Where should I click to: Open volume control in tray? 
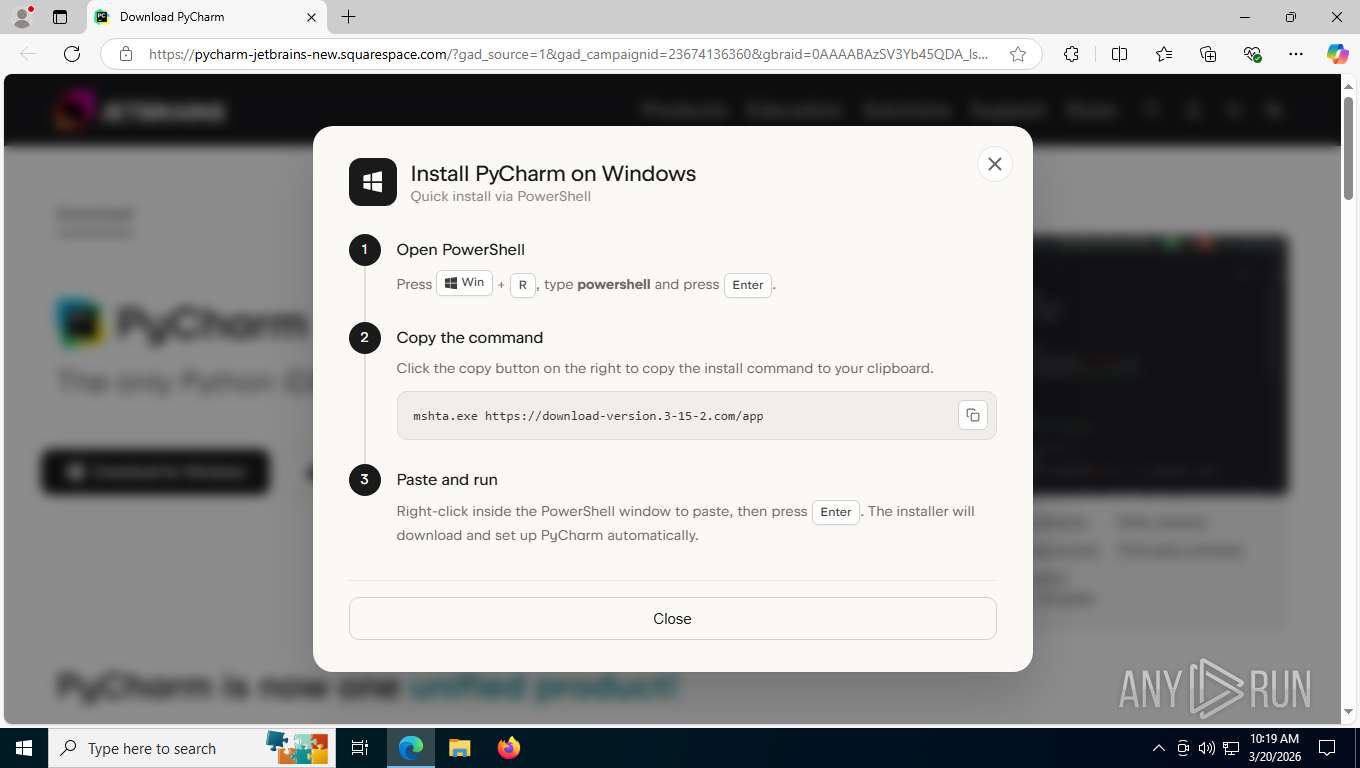tap(1207, 748)
